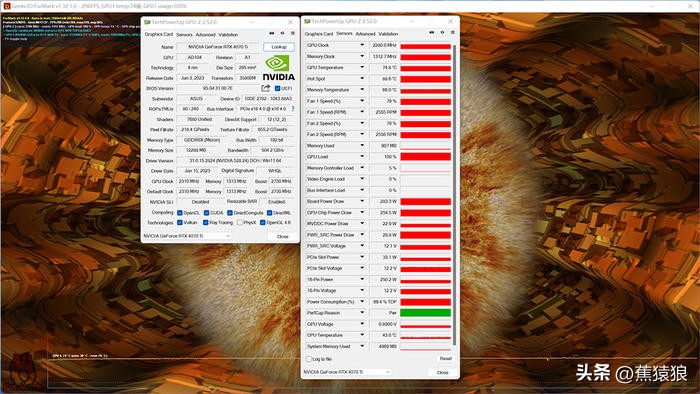Toggle DirectML checkbox
The height and width of the screenshot is (394, 700).
coord(269,213)
